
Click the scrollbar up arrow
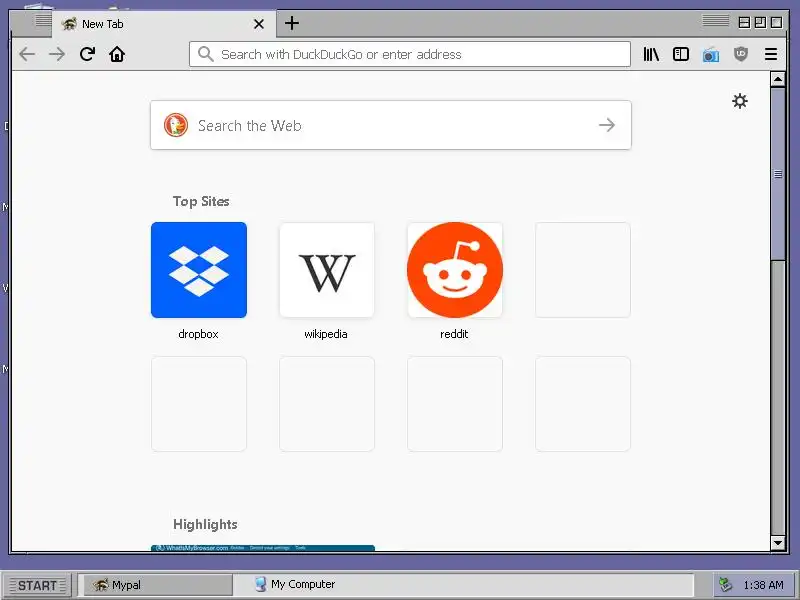pyautogui.click(x=778, y=79)
